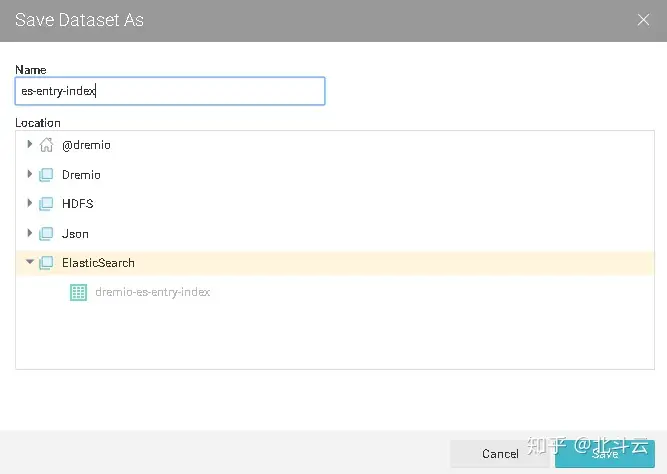667x474 pixels.
Task: Expand the Dremio space node
Action: pos(30,174)
